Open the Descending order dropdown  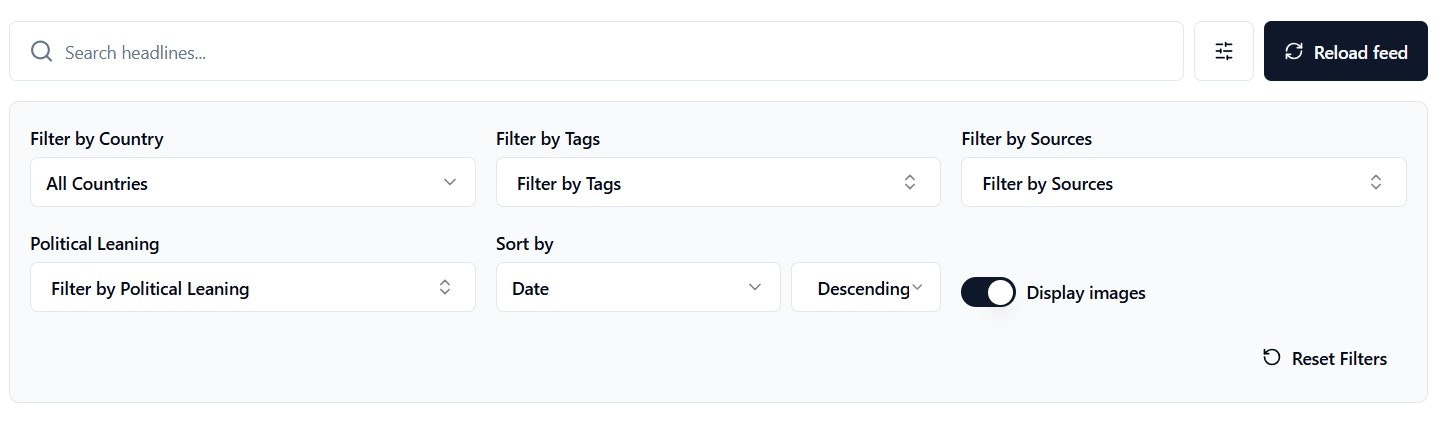pyautogui.click(x=865, y=288)
